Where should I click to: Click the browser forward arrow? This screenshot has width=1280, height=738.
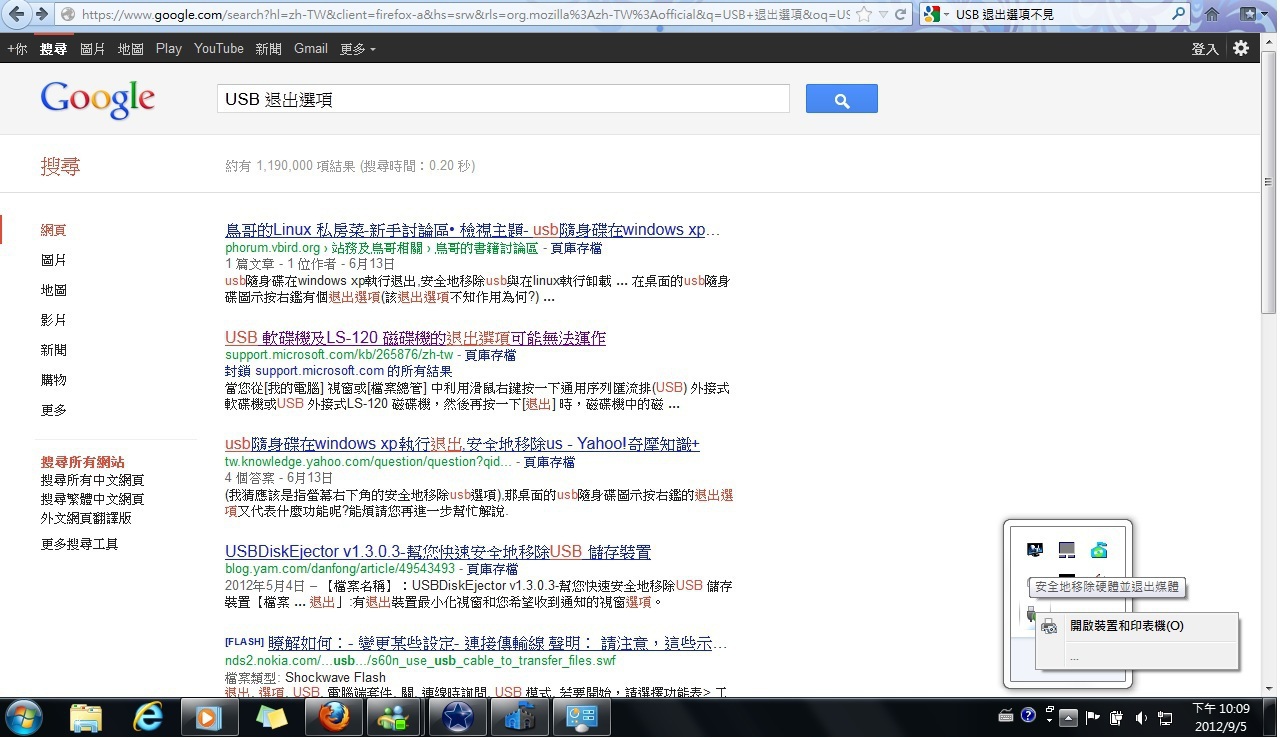point(42,14)
